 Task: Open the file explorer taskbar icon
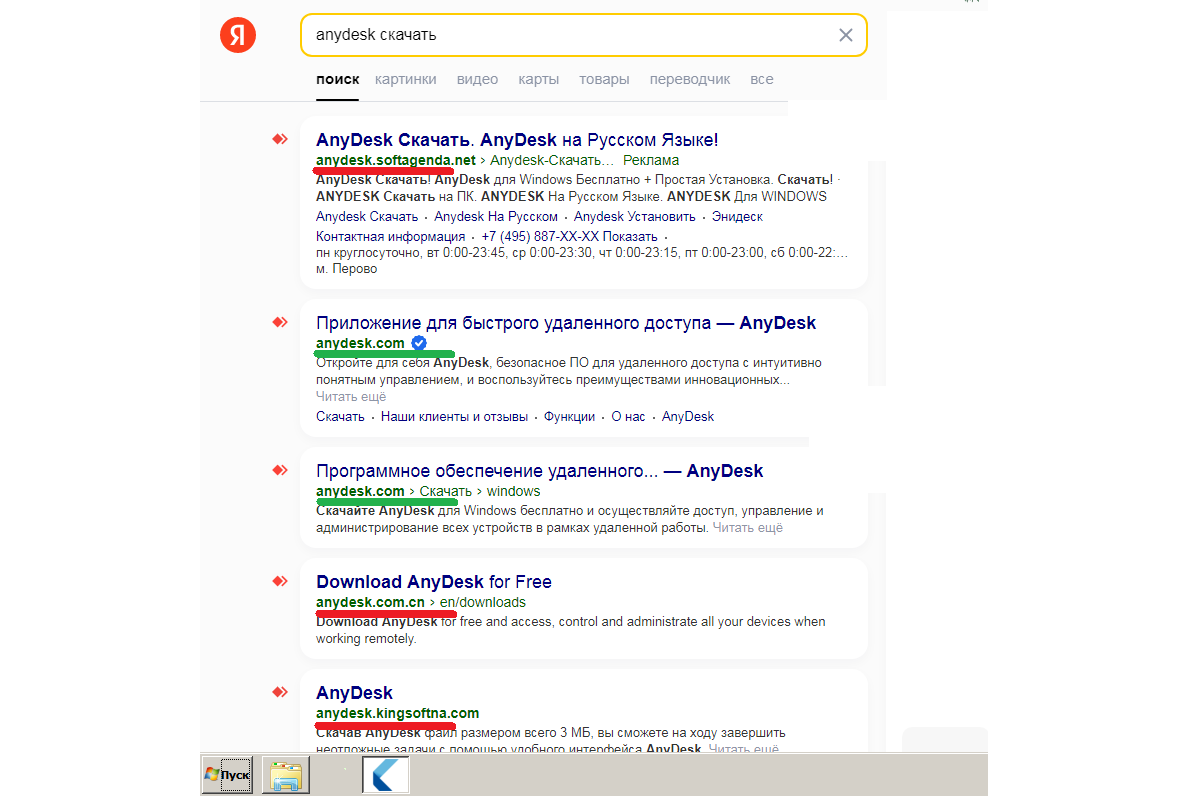click(286, 775)
